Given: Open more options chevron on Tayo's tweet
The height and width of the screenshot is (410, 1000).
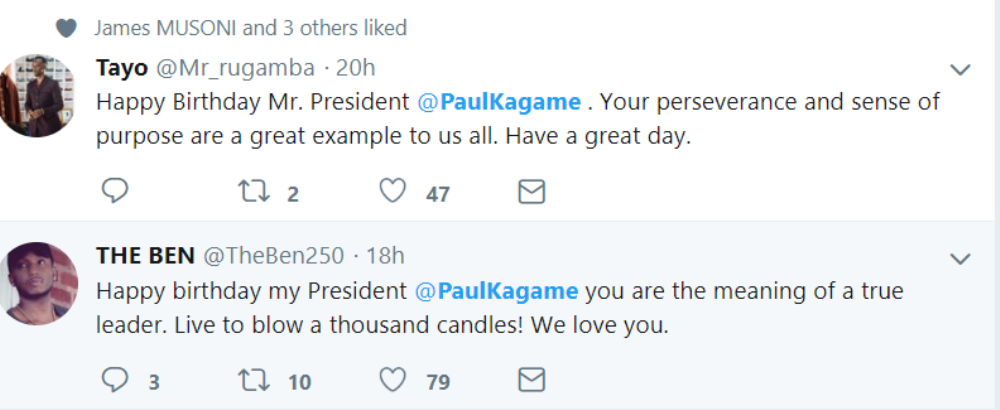Looking at the screenshot, I should point(960,69).
